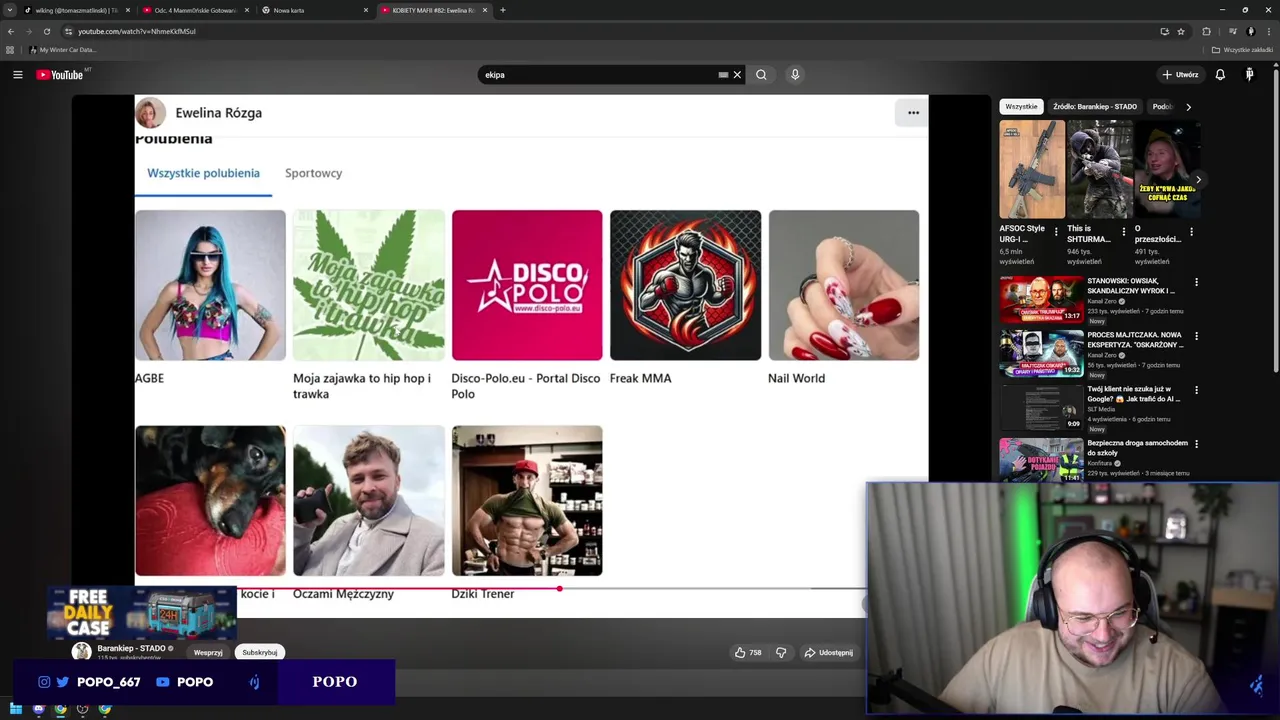Viewport: 1280px width, 720px height.
Task: Click the Utwórz create button
Action: (x=1180, y=75)
